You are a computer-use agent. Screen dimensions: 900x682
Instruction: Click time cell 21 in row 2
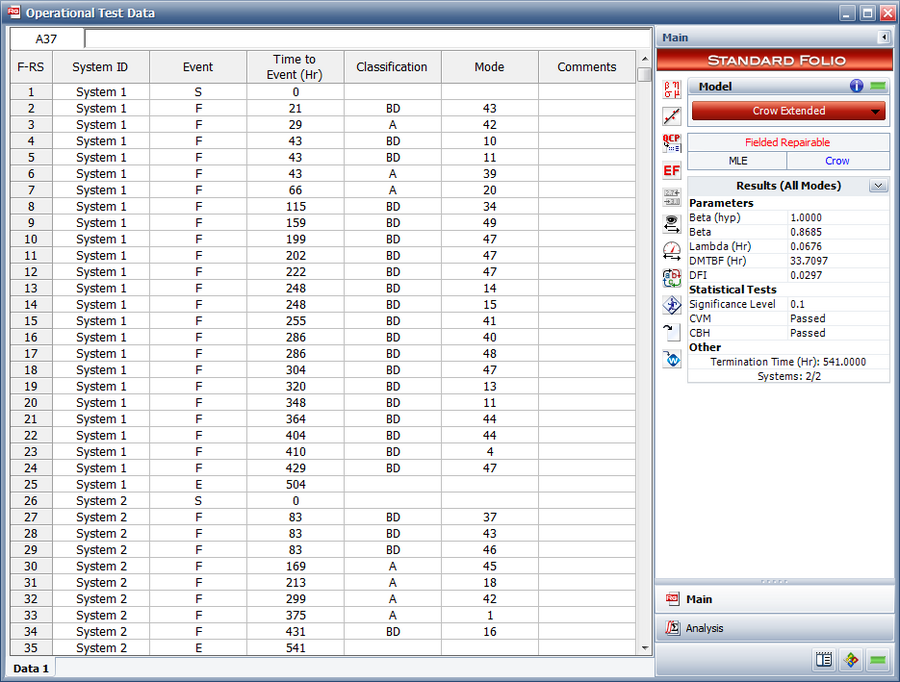pos(296,108)
